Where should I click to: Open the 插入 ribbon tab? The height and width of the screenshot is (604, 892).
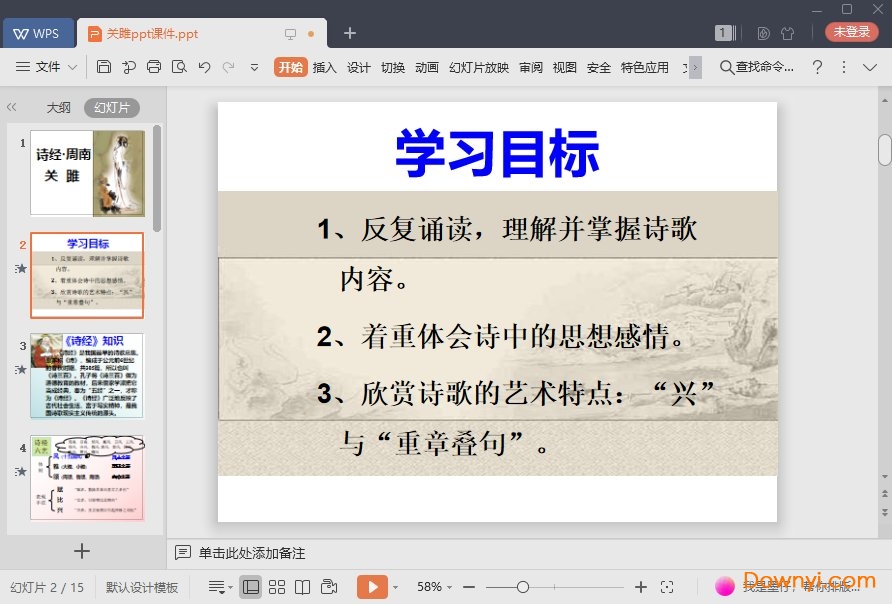324,67
